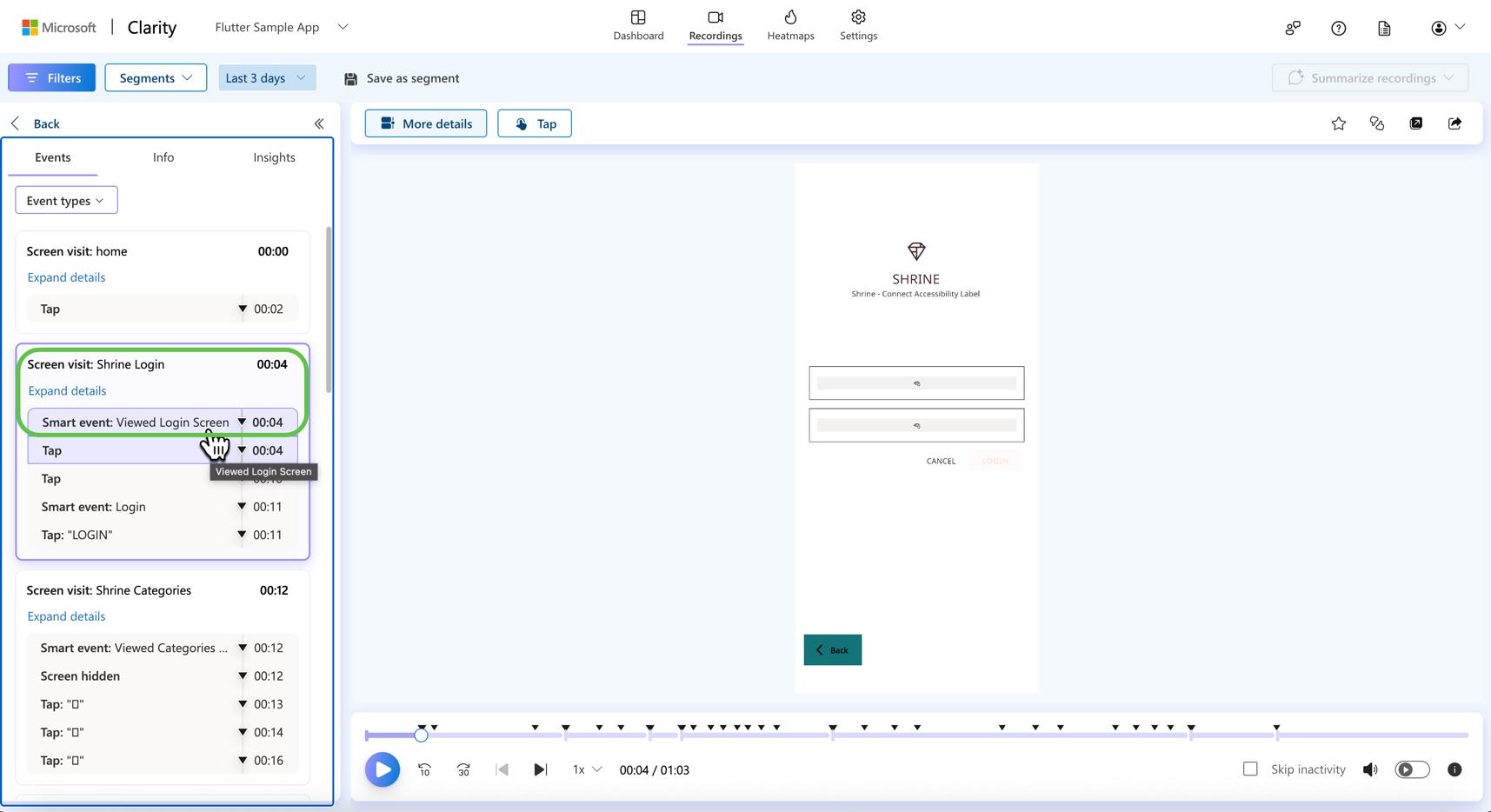Go Back to the recordings list
Screen dimensions: 1491x812
36,123
